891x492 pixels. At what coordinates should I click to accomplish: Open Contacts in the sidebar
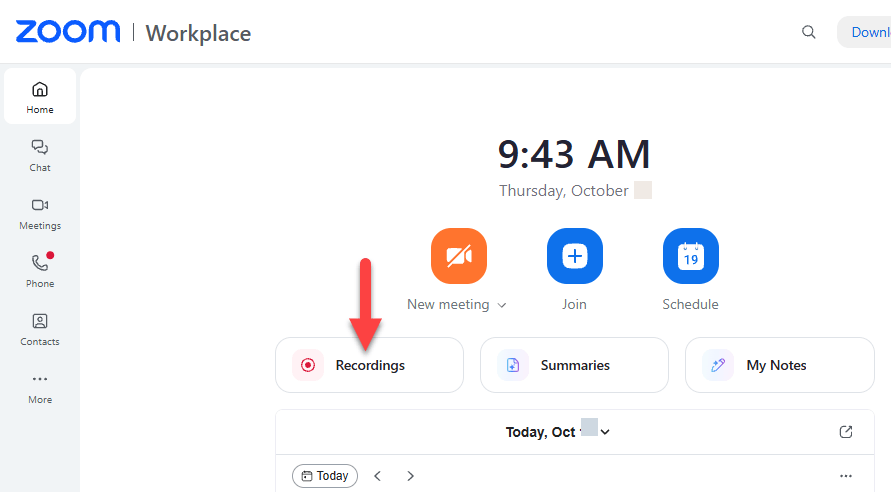(40, 329)
